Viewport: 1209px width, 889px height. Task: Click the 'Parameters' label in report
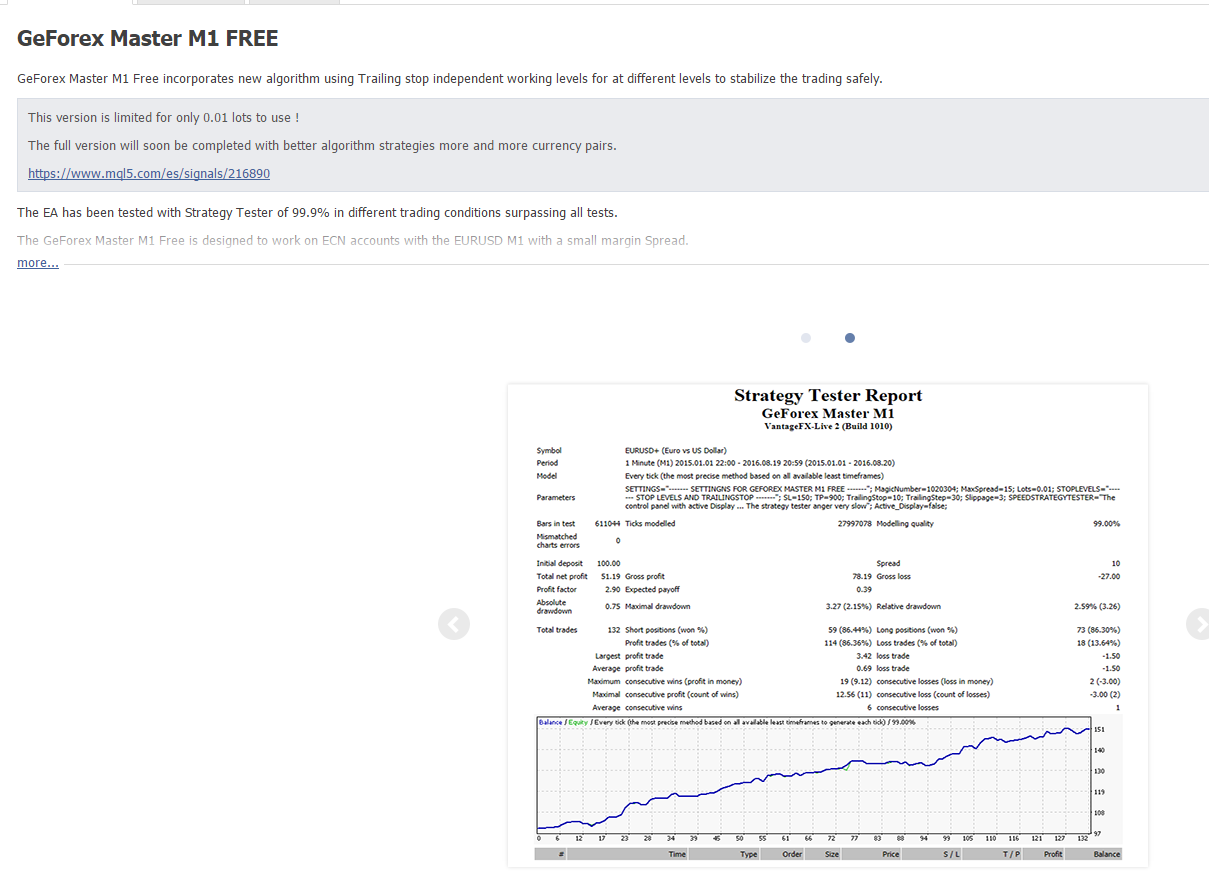556,497
